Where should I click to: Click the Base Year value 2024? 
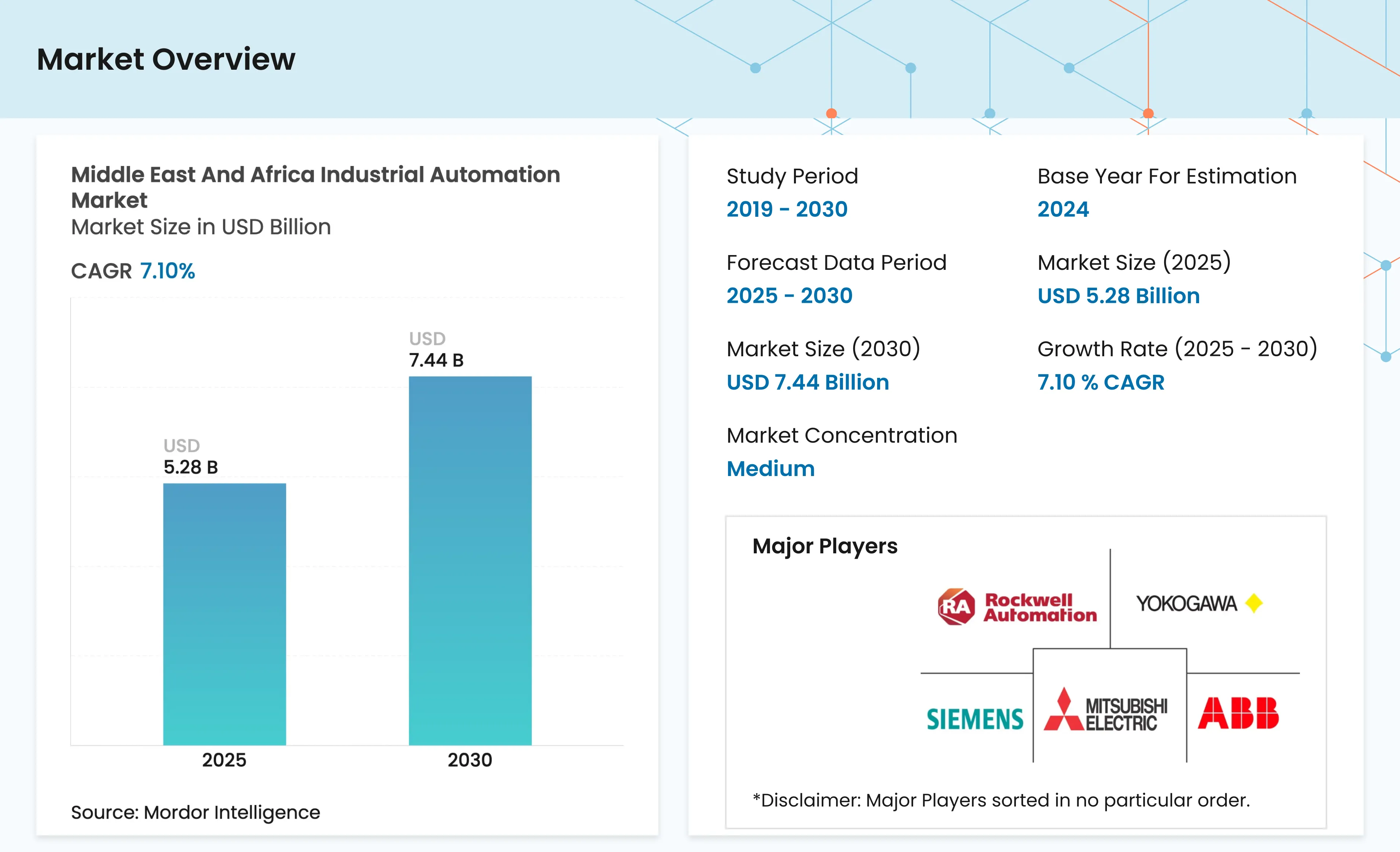pos(1063,209)
